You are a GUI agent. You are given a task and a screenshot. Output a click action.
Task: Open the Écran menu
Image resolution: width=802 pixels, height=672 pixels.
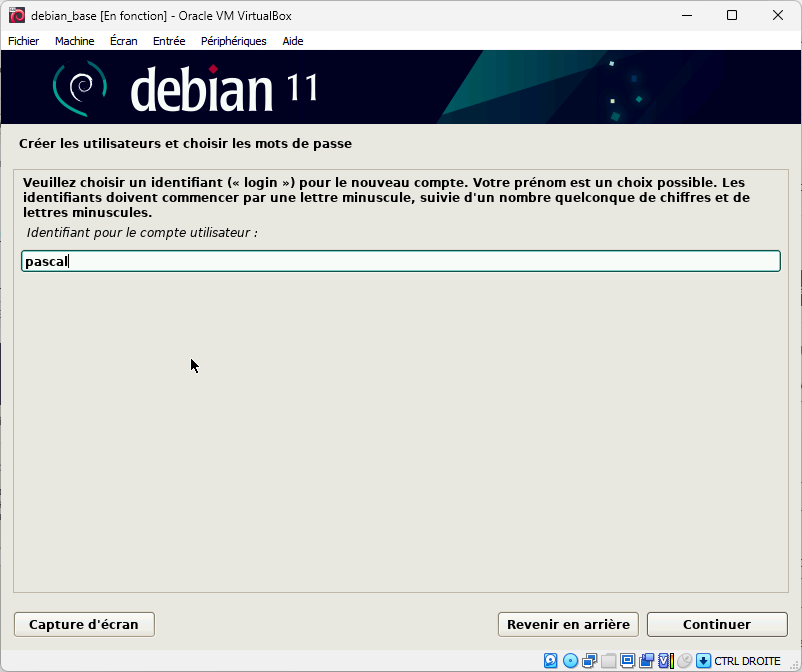124,41
